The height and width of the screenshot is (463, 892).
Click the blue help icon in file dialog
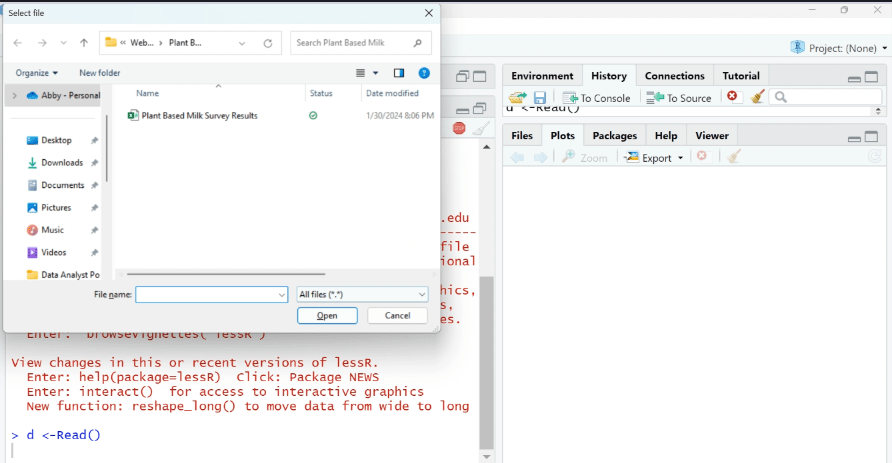tap(424, 73)
